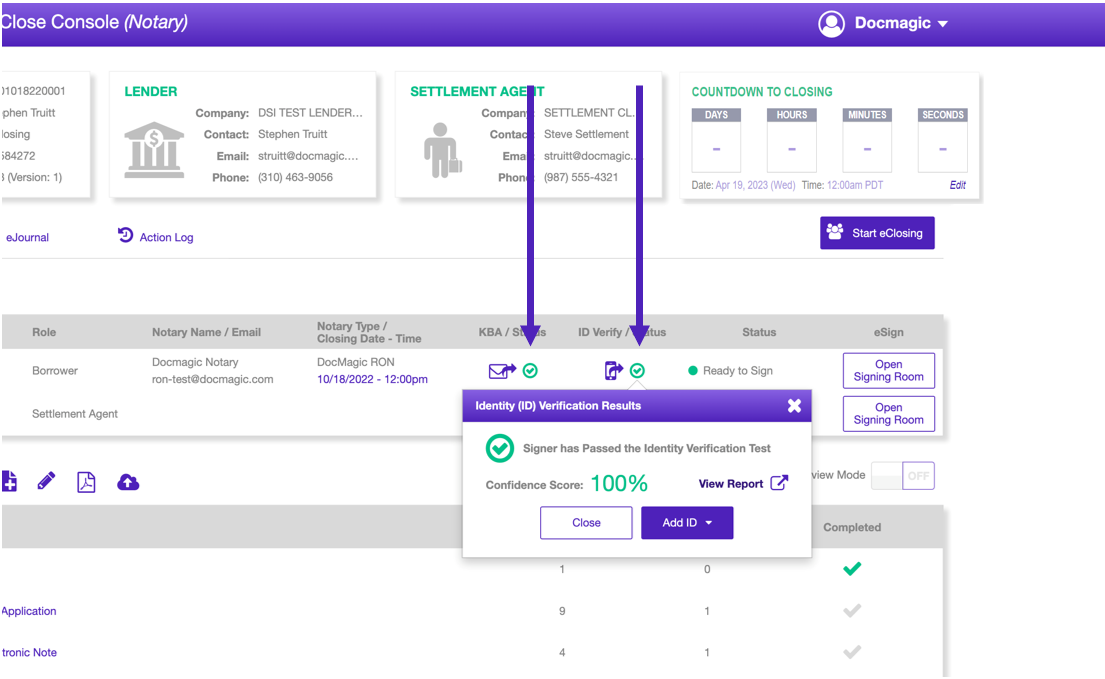This screenshot has height=679, width=1105.
Task: Click the green completed checkmark in first row
Action: pos(852,568)
